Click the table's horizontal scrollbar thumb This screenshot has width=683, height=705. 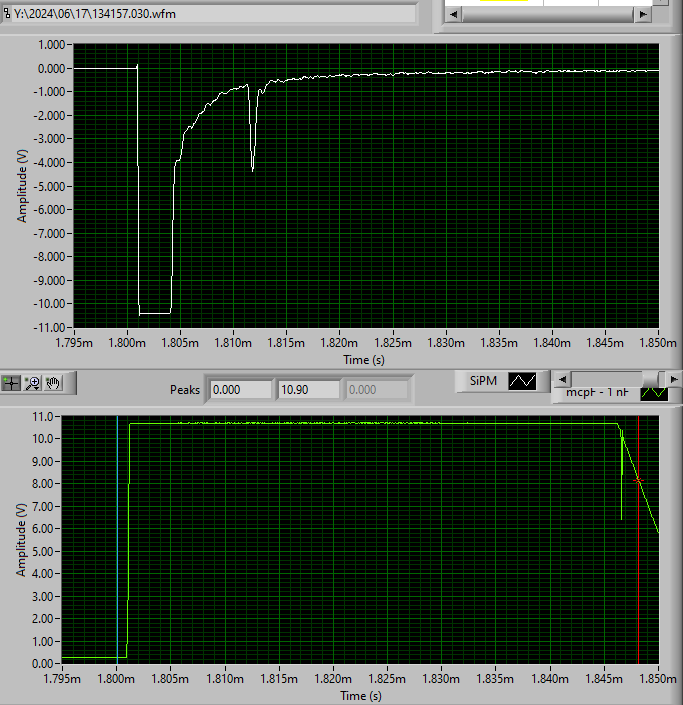(x=548, y=14)
